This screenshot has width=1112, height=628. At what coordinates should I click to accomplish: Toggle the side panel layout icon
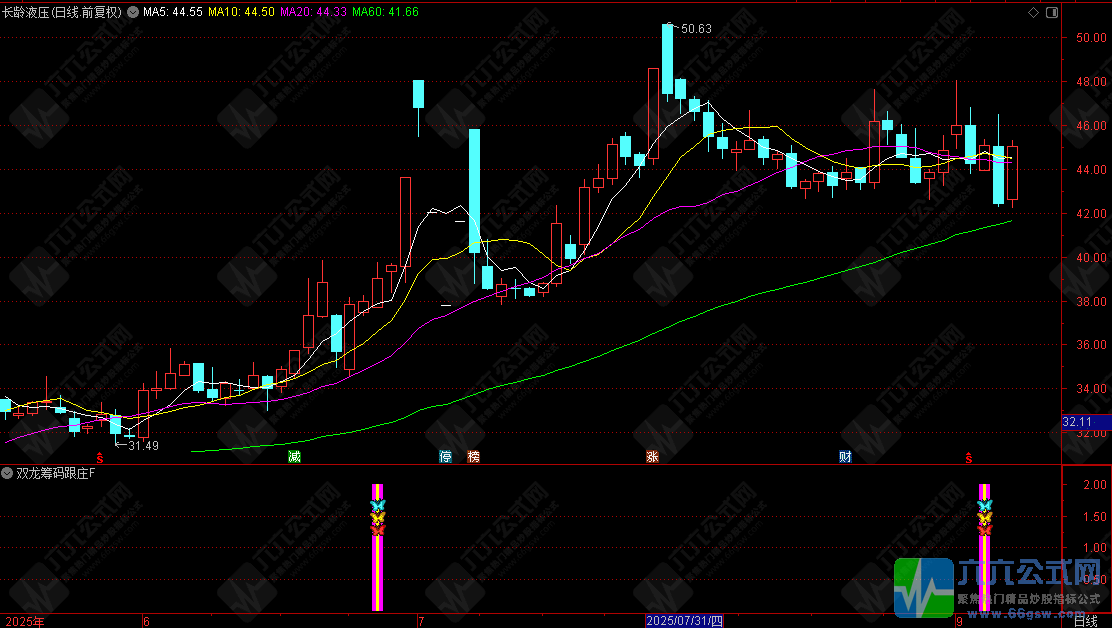pos(1052,12)
